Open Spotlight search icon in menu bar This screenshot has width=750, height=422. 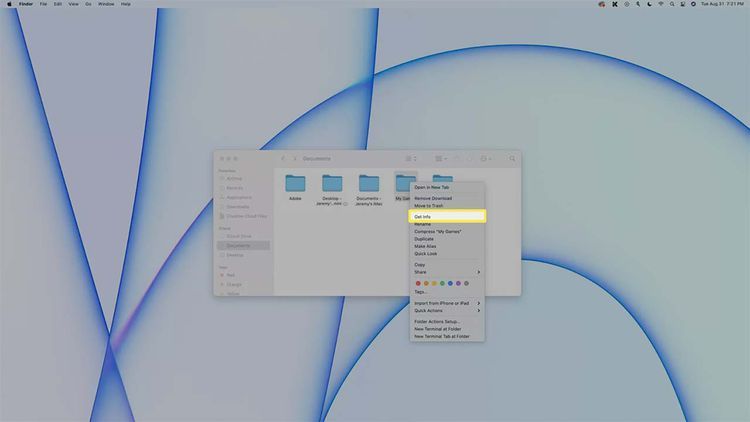(x=672, y=4)
